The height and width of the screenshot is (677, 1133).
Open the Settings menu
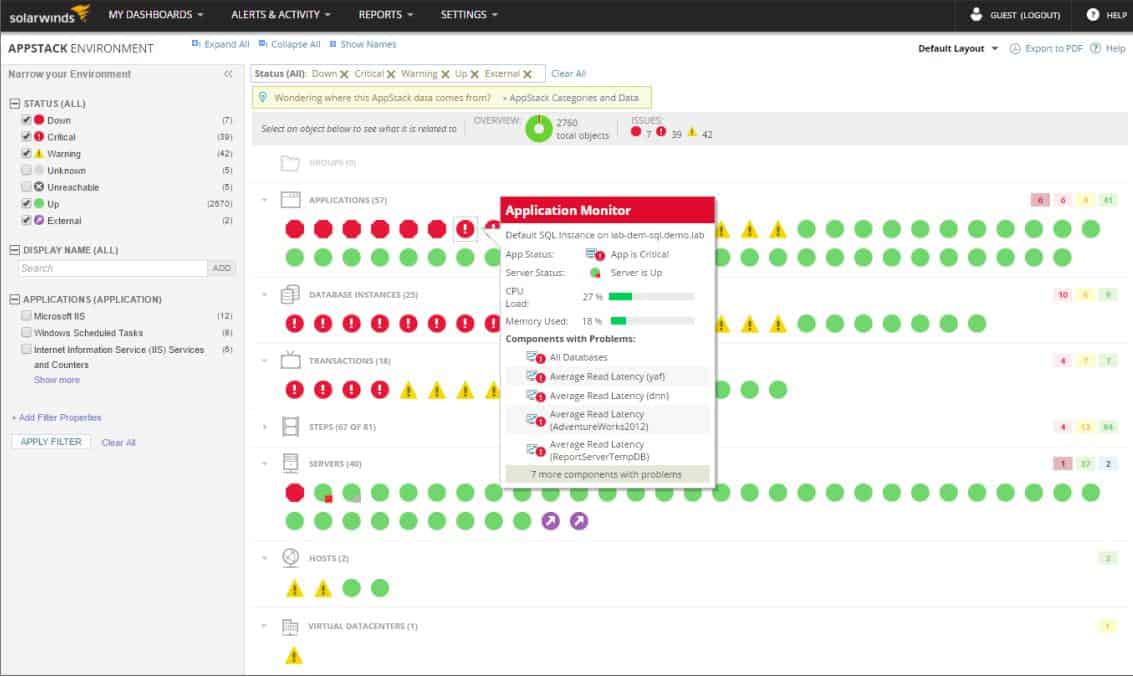(x=469, y=14)
